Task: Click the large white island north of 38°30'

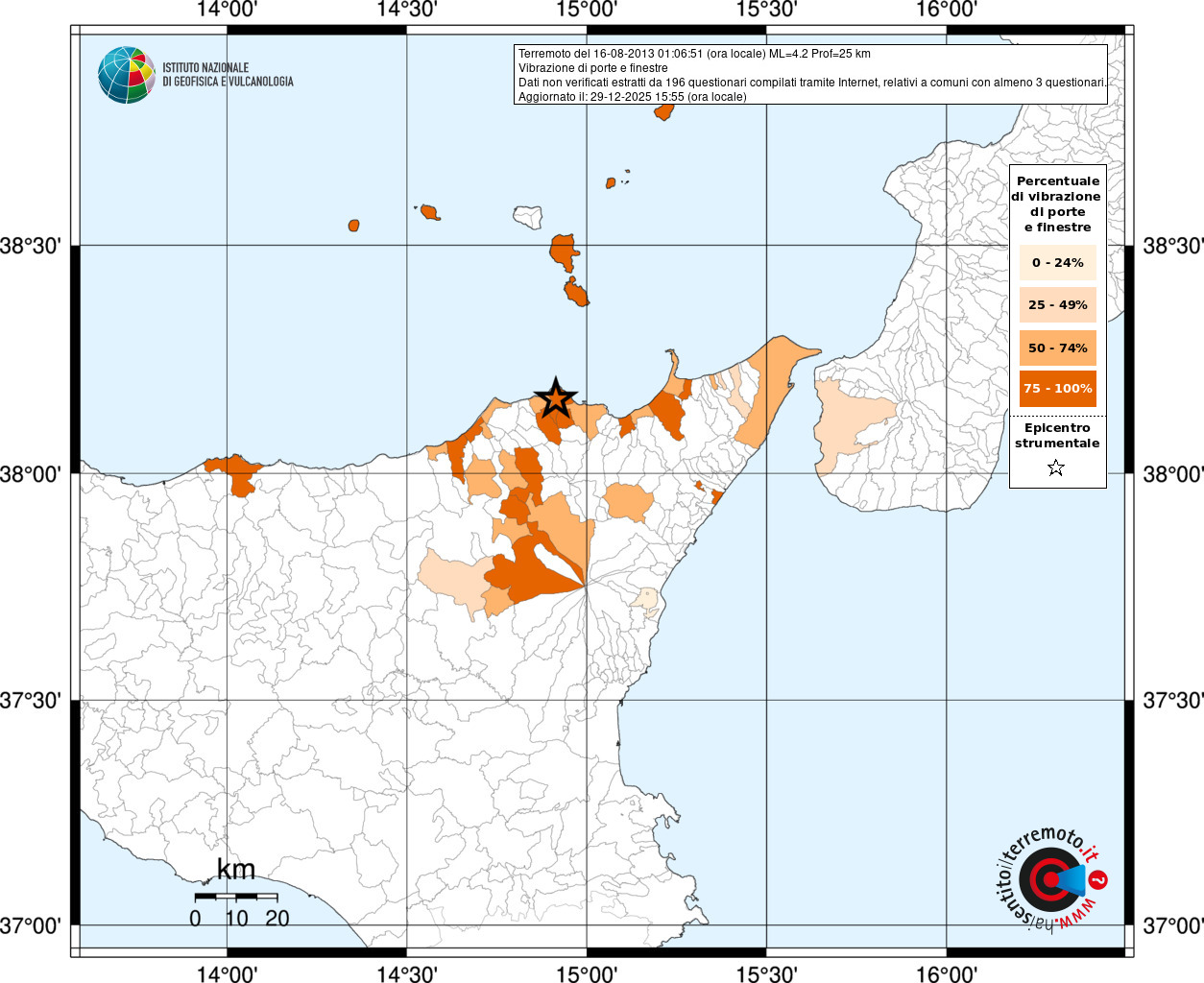Action: click(x=527, y=216)
